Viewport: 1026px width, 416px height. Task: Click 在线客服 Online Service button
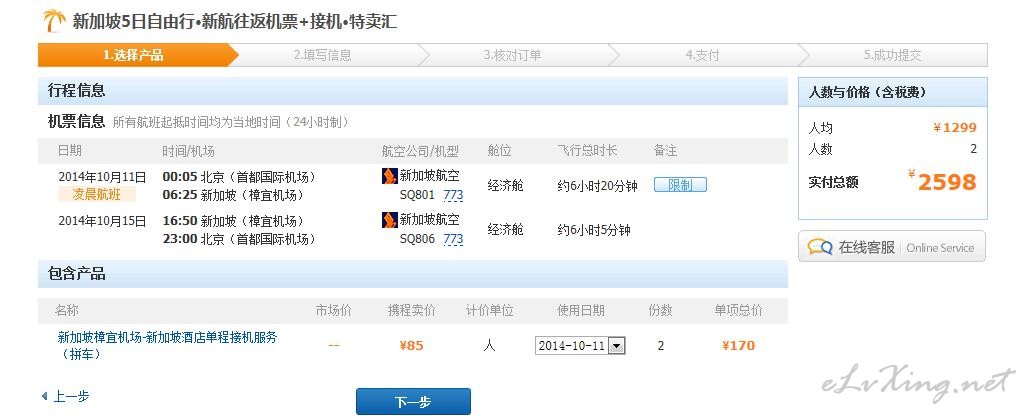coord(892,247)
